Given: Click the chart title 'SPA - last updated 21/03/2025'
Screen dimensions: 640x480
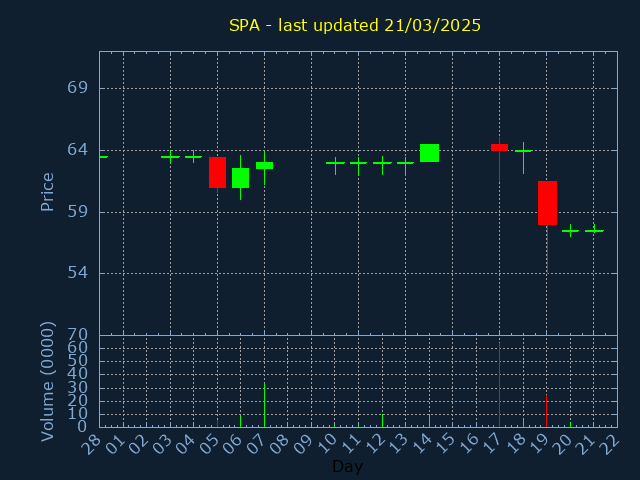Looking at the screenshot, I should 355,25.
